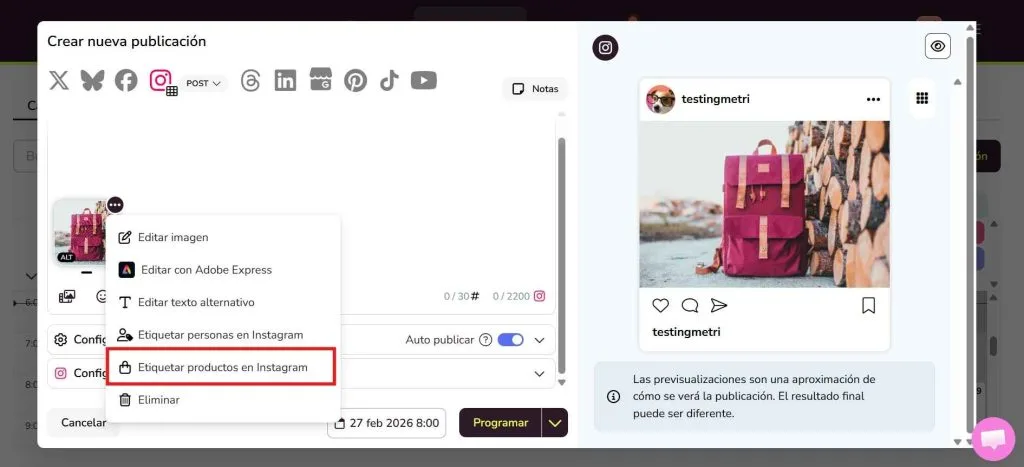The image size is (1024, 467).
Task: Toggle the preview eye icon
Action: tap(938, 46)
